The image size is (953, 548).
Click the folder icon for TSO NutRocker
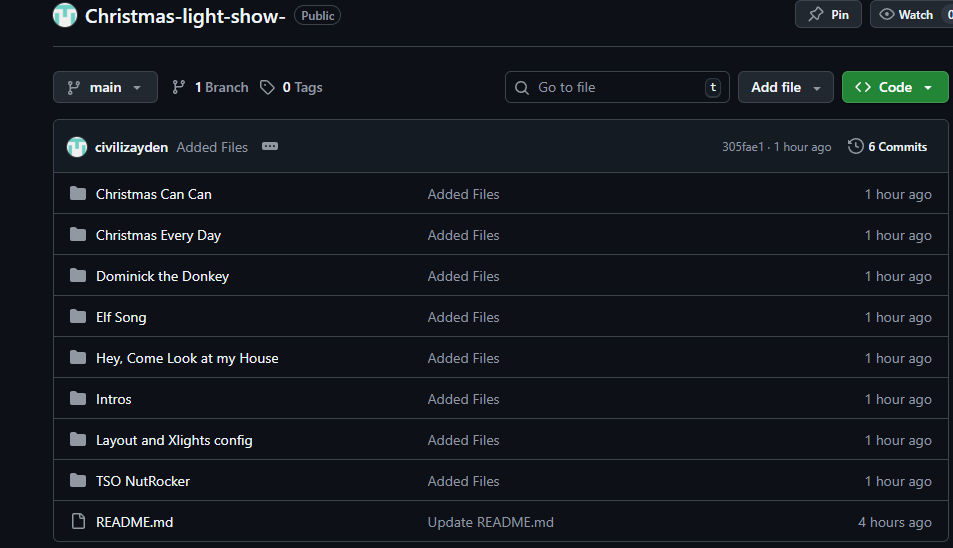(x=78, y=481)
